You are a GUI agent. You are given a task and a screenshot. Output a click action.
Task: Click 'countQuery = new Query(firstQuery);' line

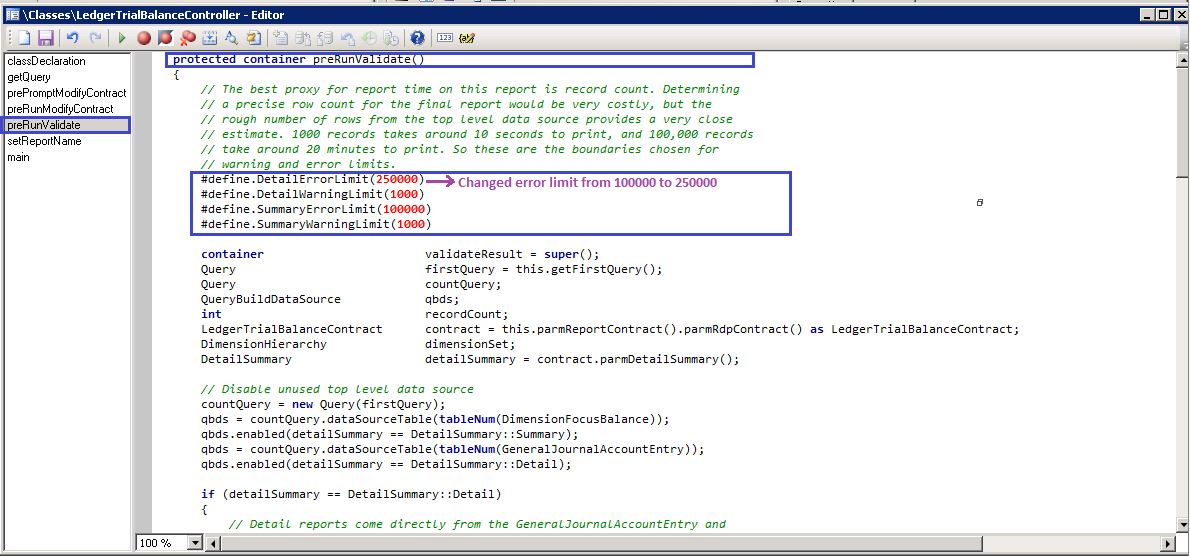click(x=323, y=404)
